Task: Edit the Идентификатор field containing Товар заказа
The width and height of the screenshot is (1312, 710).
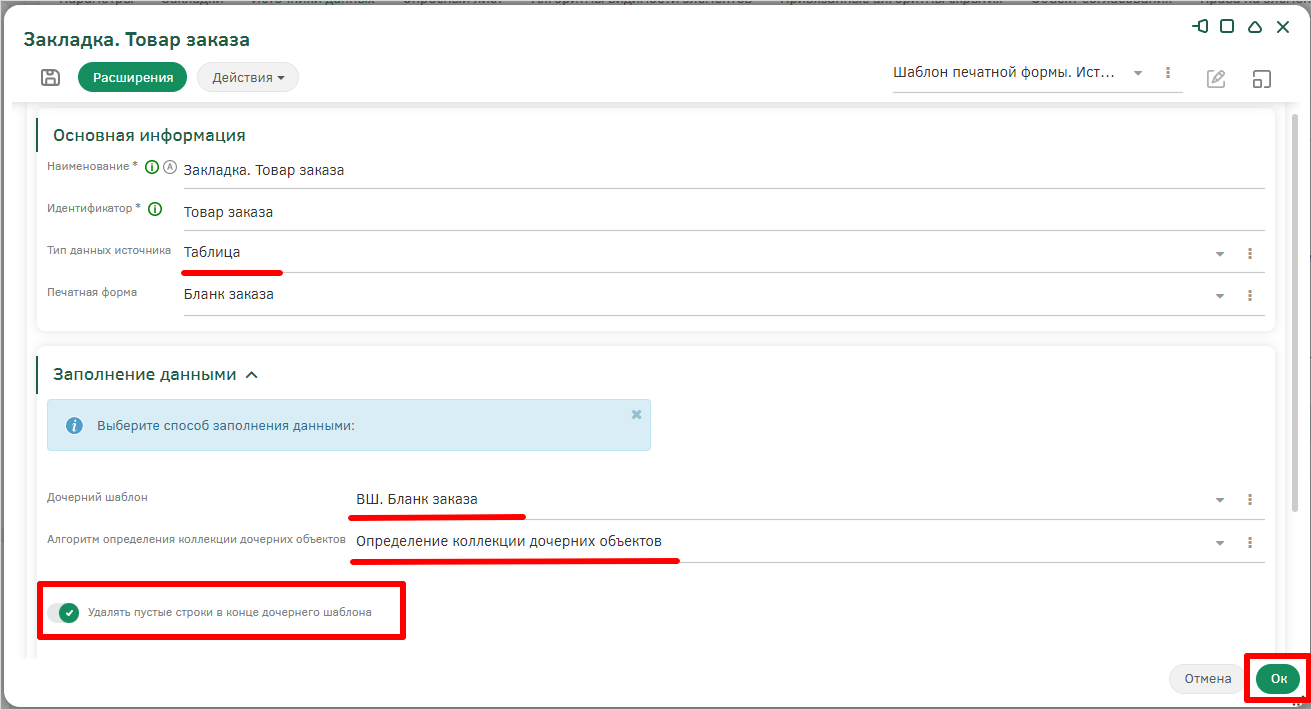Action: click(x=724, y=212)
